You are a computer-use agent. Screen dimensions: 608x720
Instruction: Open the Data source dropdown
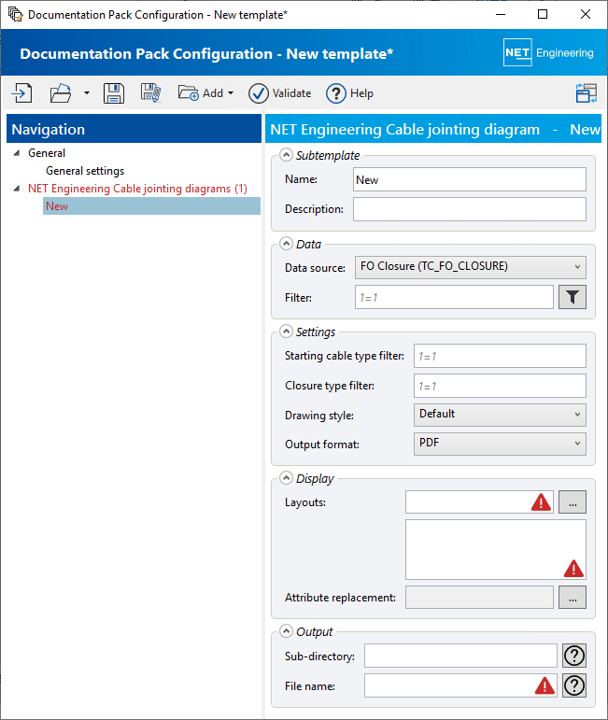pos(469,267)
